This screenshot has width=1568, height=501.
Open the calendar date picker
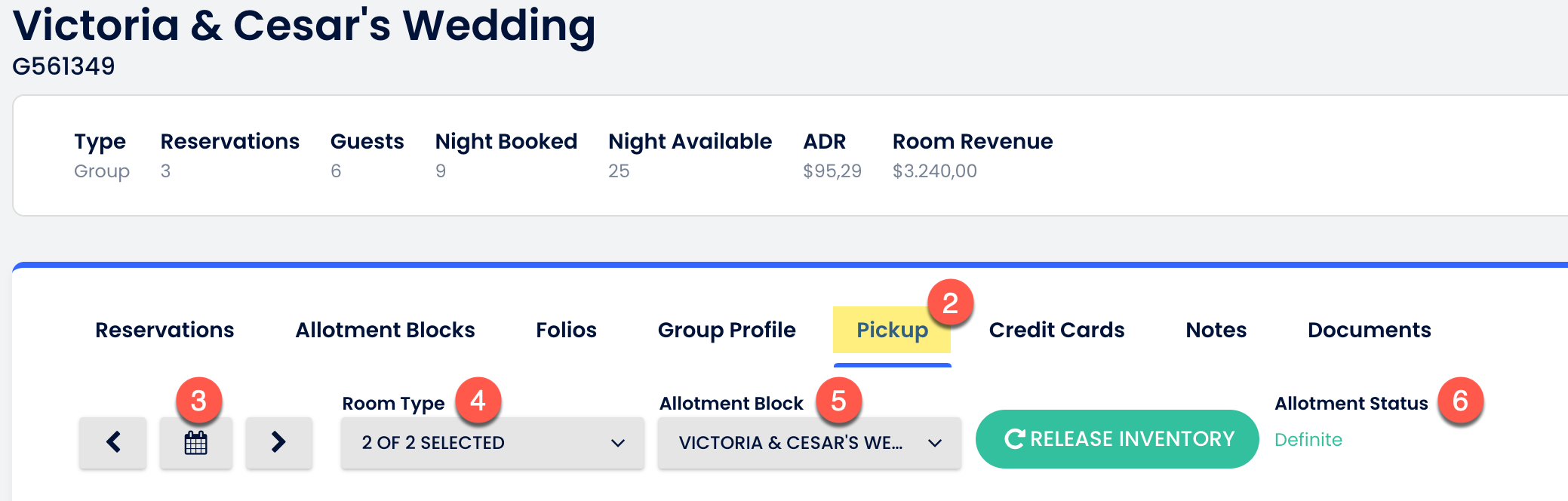coord(196,442)
